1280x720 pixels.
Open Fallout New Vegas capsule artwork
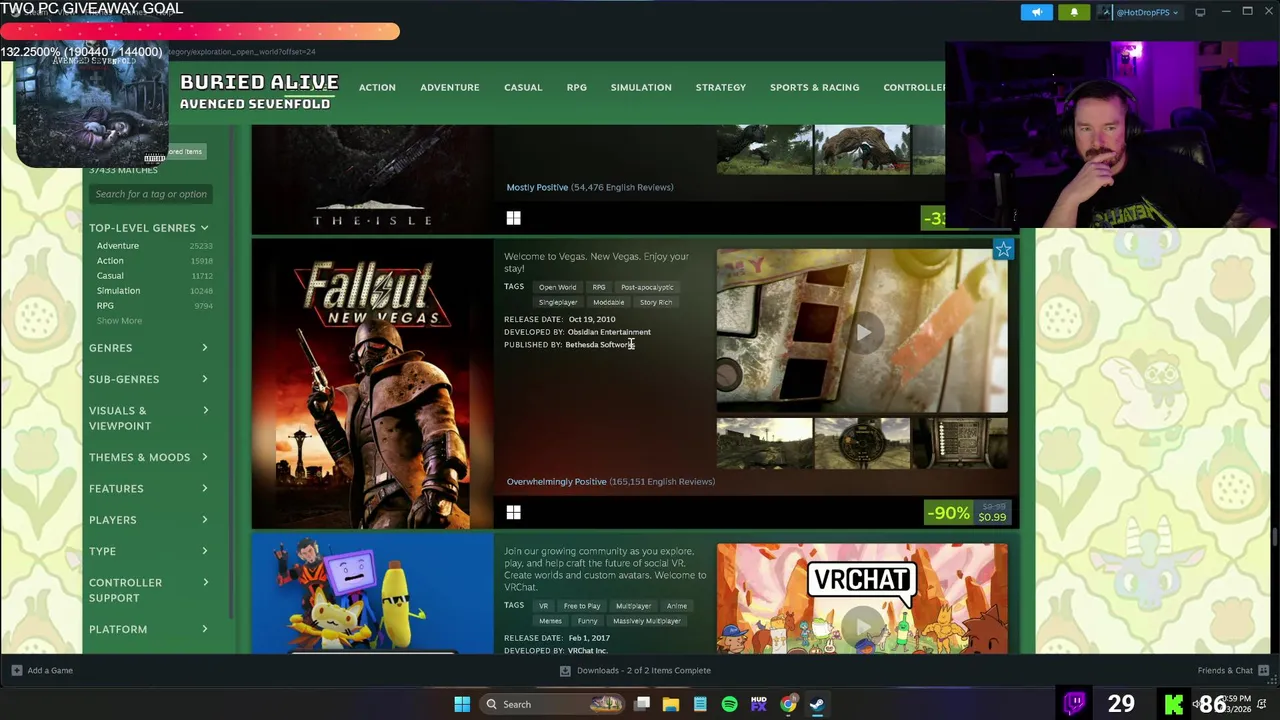(372, 384)
